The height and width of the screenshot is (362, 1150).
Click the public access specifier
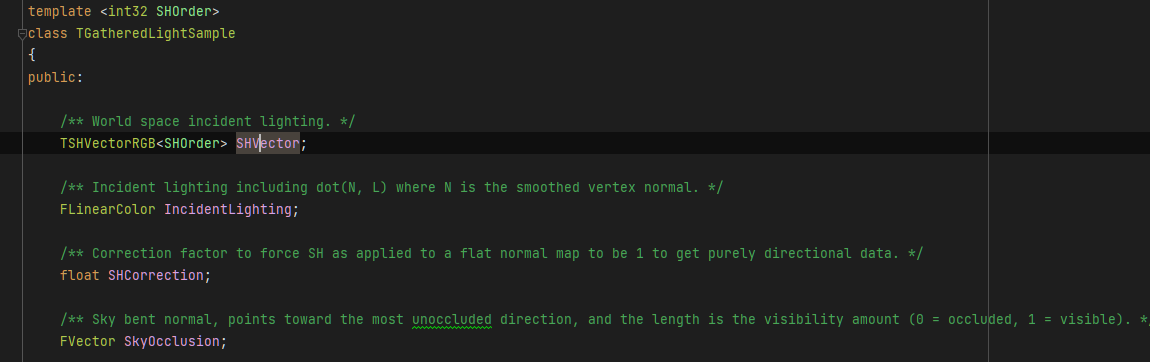(52, 78)
